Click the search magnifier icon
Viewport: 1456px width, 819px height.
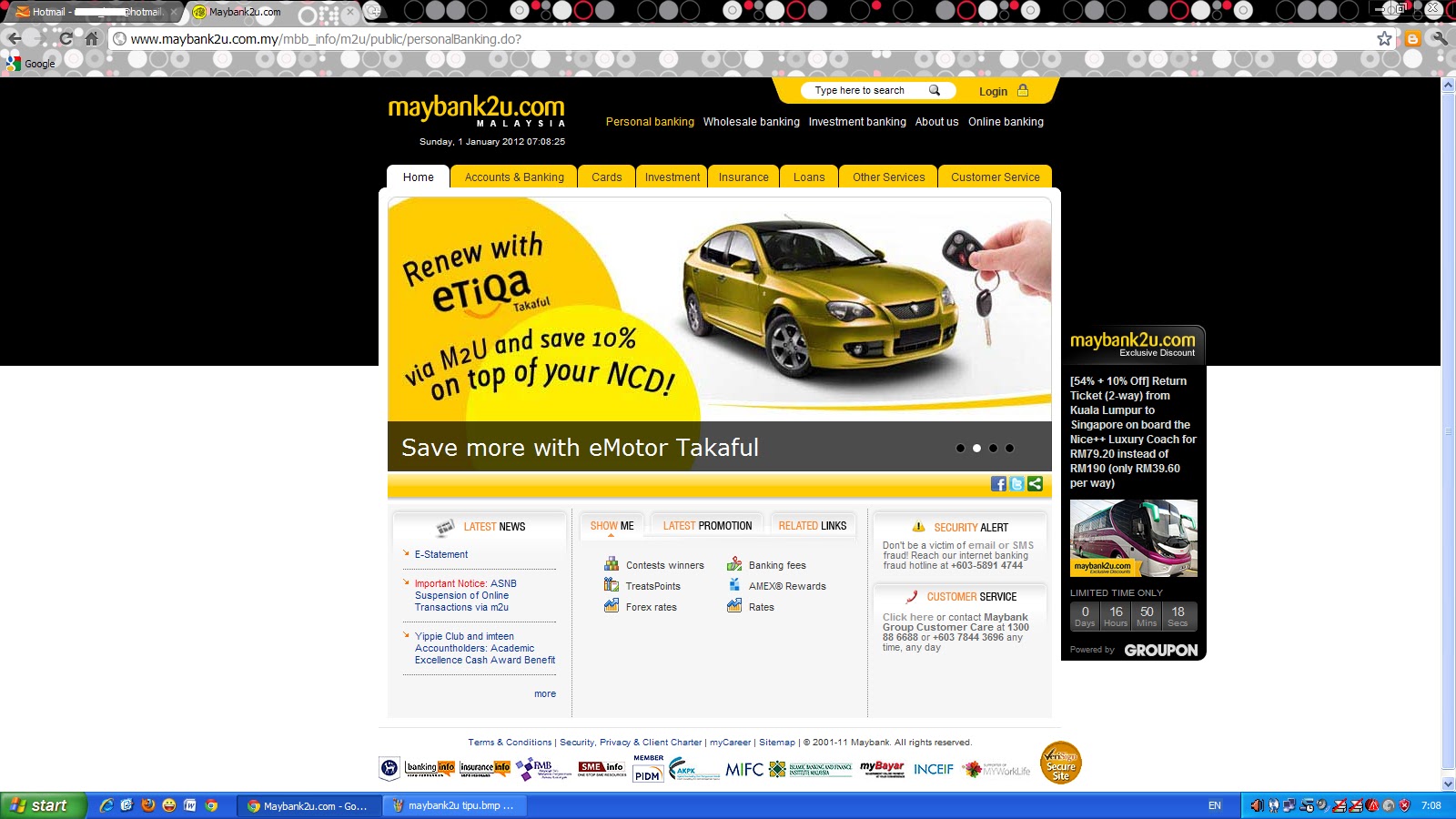click(x=934, y=90)
